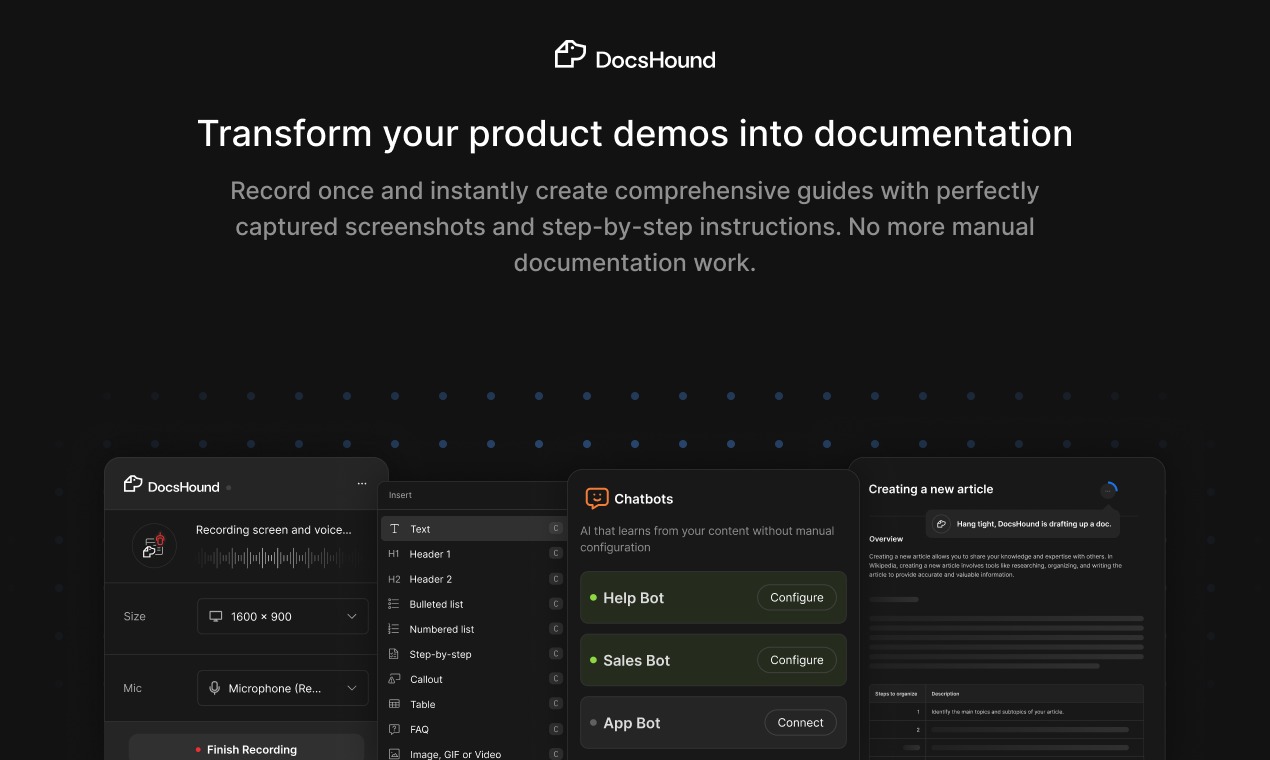Image resolution: width=1270 pixels, height=760 pixels.
Task: Click the DocsHound logo at page top
Action: click(635, 55)
